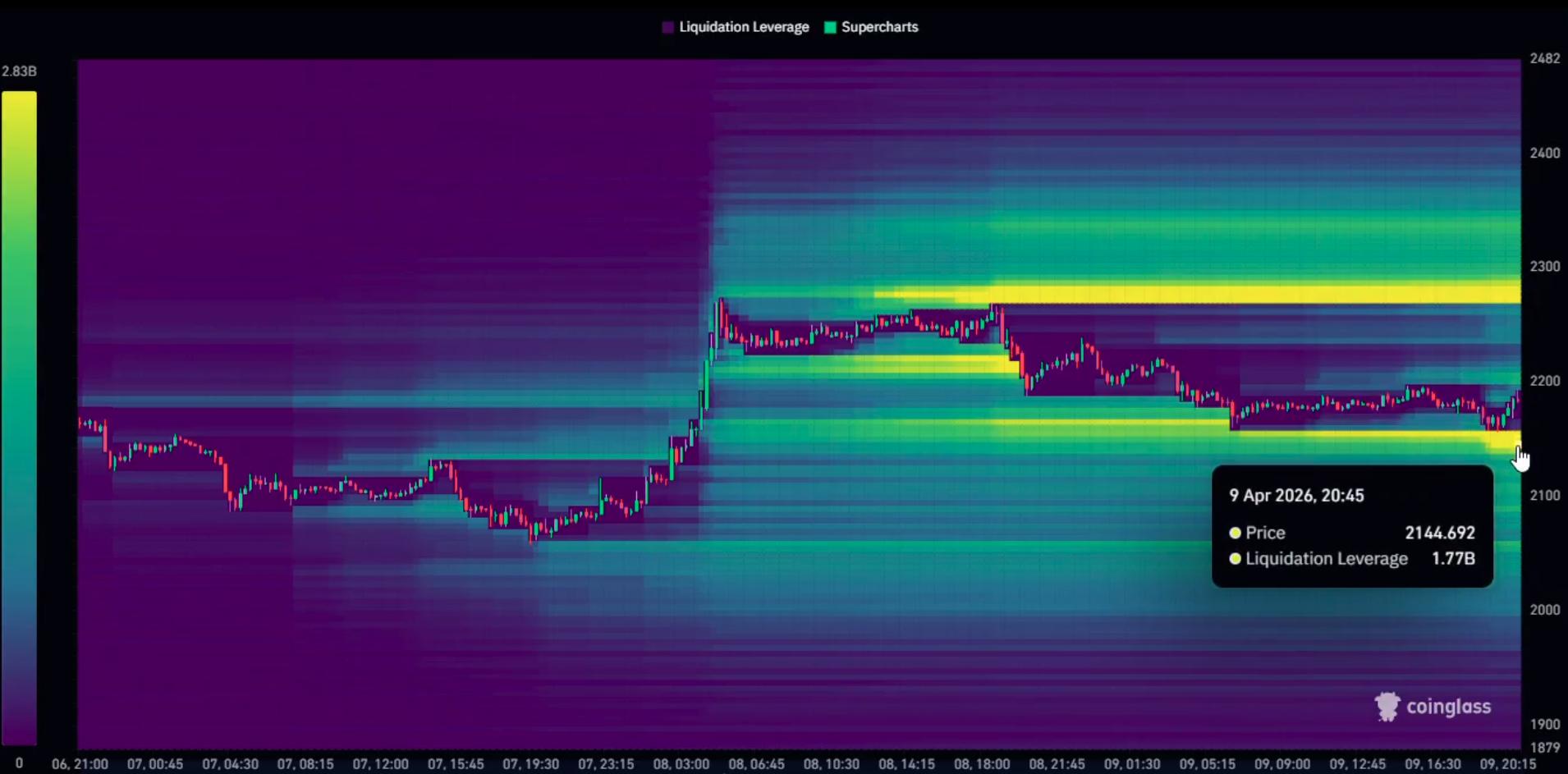Click the 08, 03:00 time axis label
This screenshot has width=1568, height=774.
[x=681, y=764]
